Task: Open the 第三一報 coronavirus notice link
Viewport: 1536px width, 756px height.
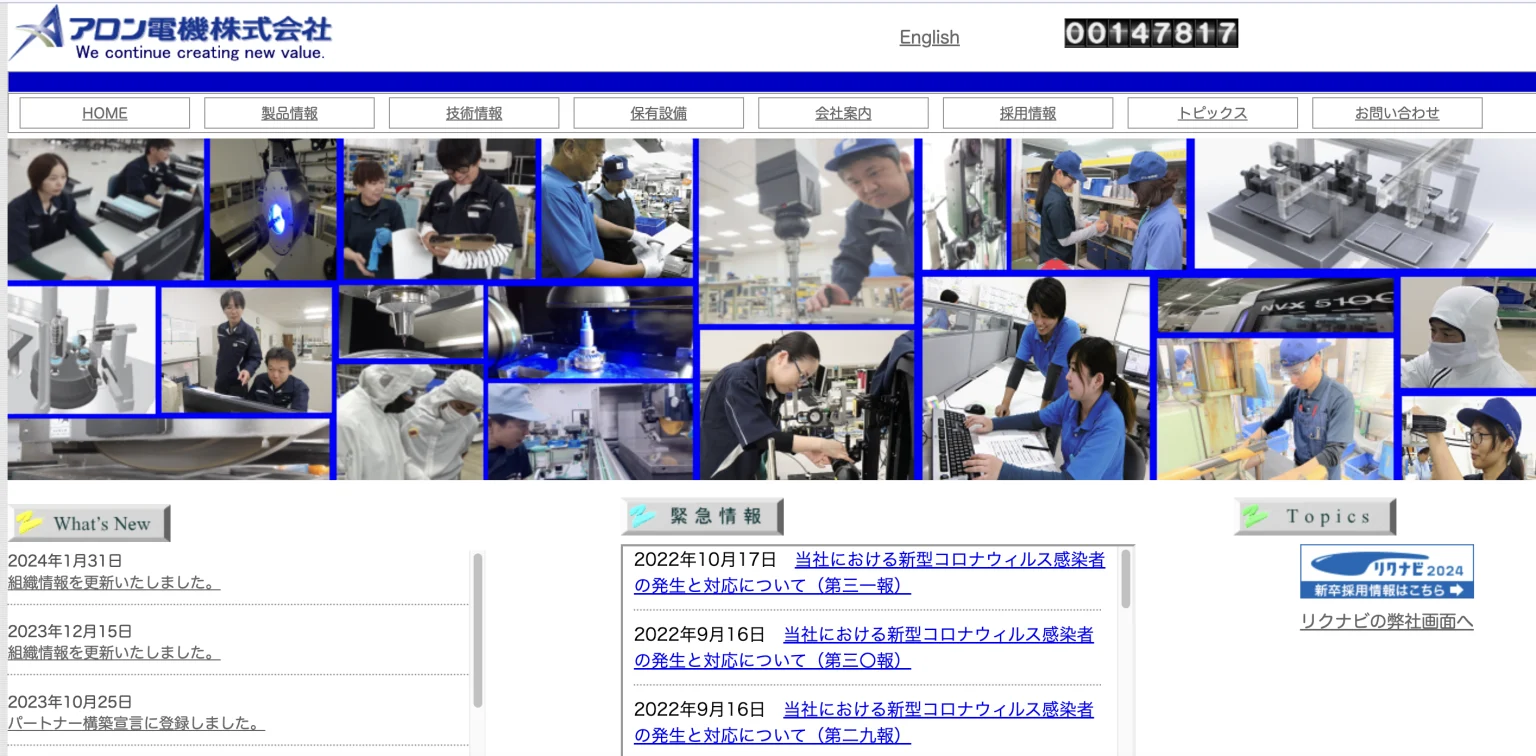Action: point(869,572)
